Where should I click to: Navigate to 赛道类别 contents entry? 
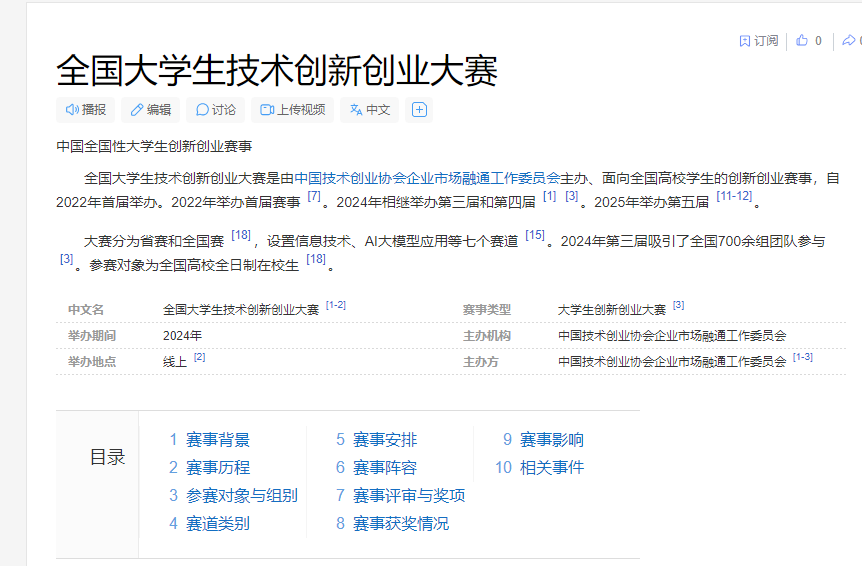pyautogui.click(x=217, y=524)
